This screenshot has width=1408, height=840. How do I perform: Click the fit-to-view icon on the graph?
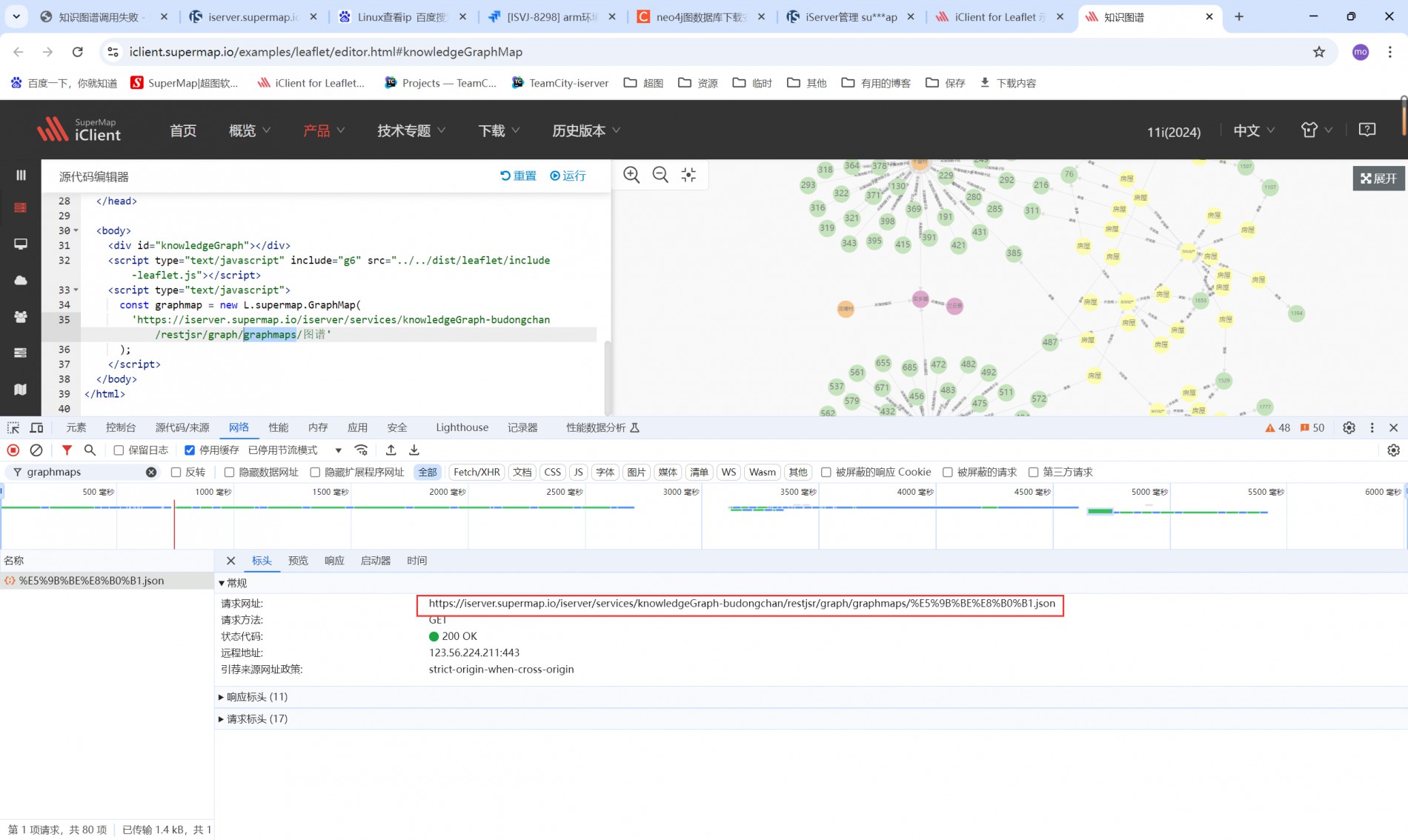point(689,175)
